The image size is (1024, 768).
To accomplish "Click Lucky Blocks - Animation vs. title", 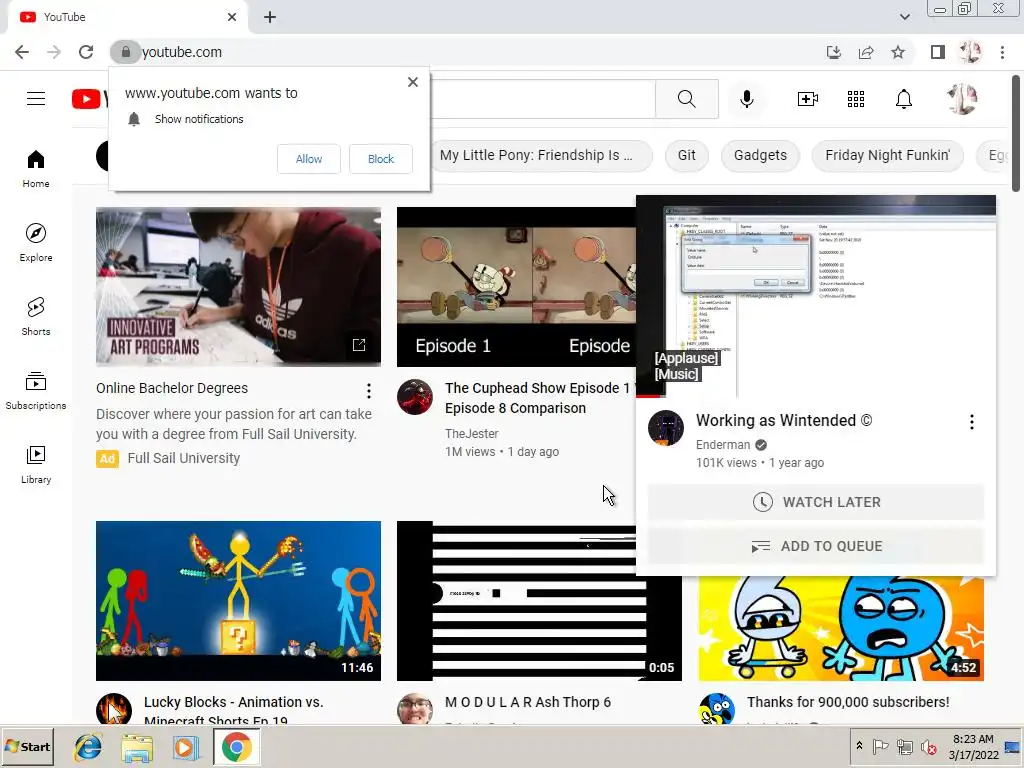I will [x=234, y=710].
